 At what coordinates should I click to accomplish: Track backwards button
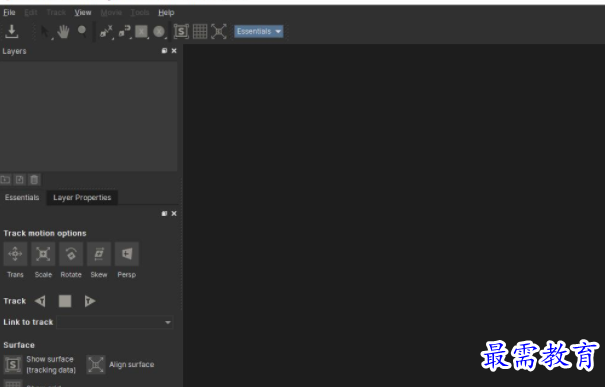(40, 301)
